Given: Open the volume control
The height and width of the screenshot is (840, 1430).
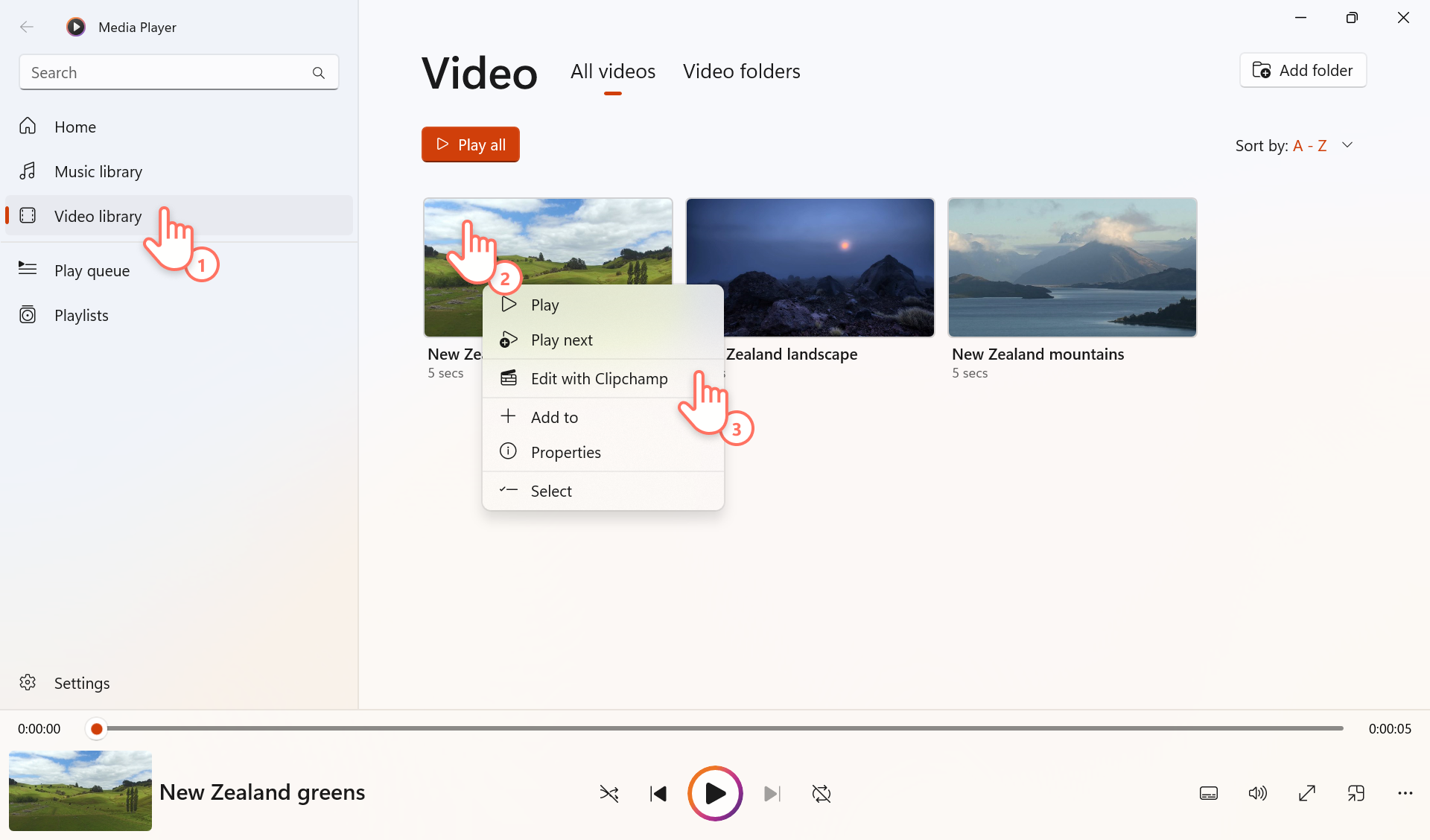Looking at the screenshot, I should tap(1256, 793).
